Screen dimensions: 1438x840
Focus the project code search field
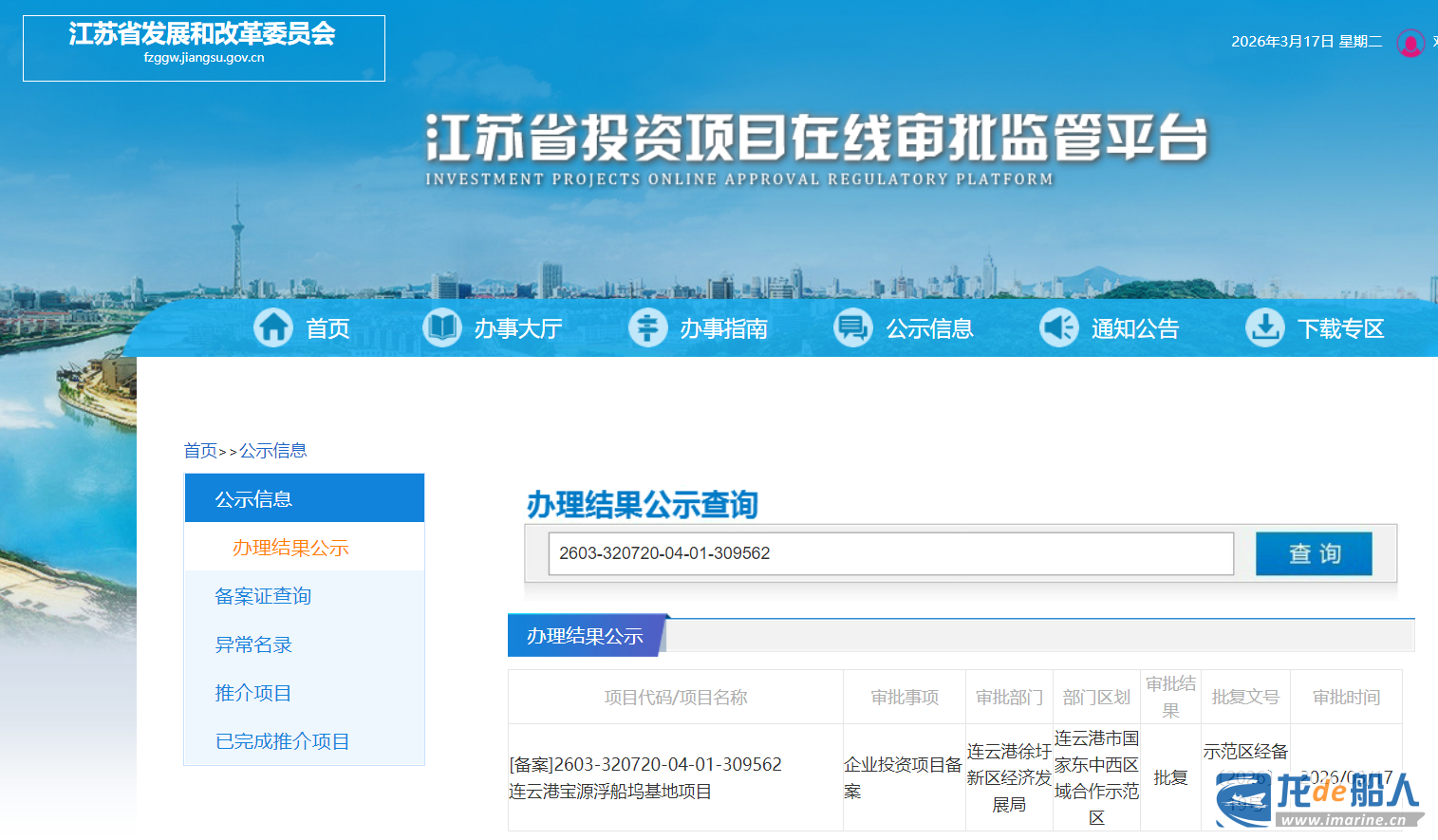(x=890, y=553)
